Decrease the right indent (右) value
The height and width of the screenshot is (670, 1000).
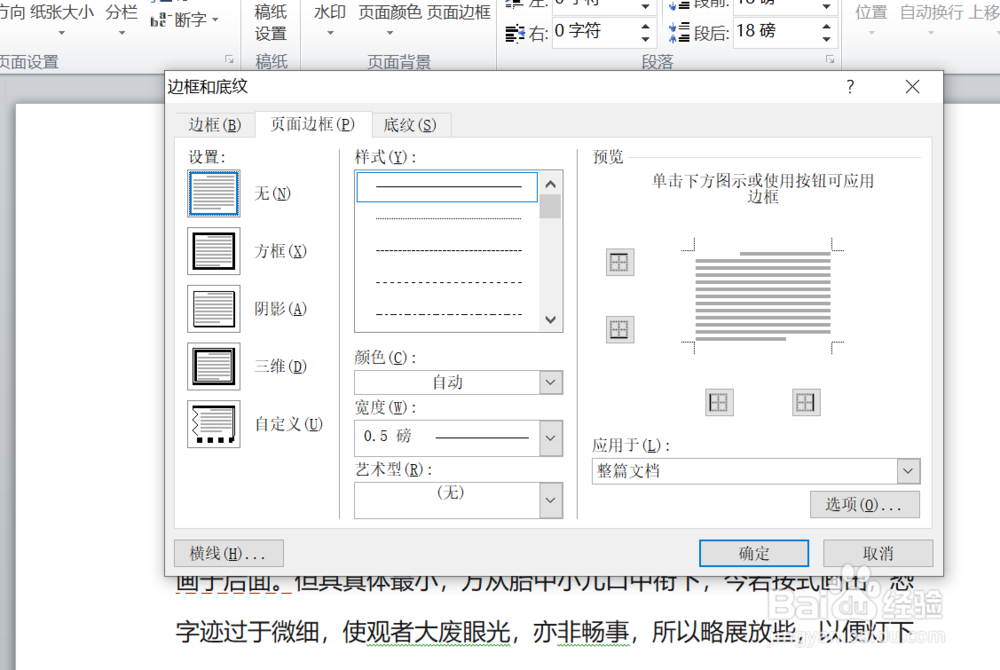pyautogui.click(x=645, y=38)
